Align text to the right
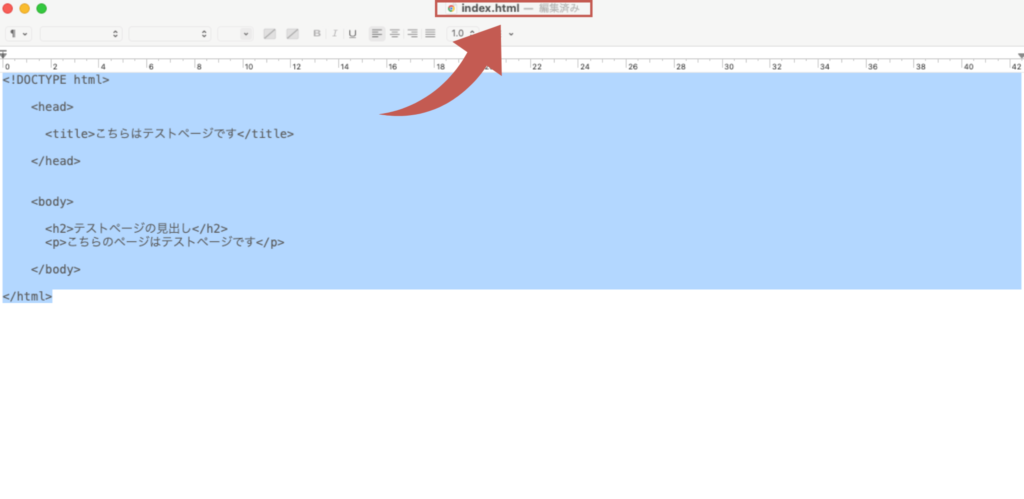Screen dimensions: 1024x499 click(412, 33)
